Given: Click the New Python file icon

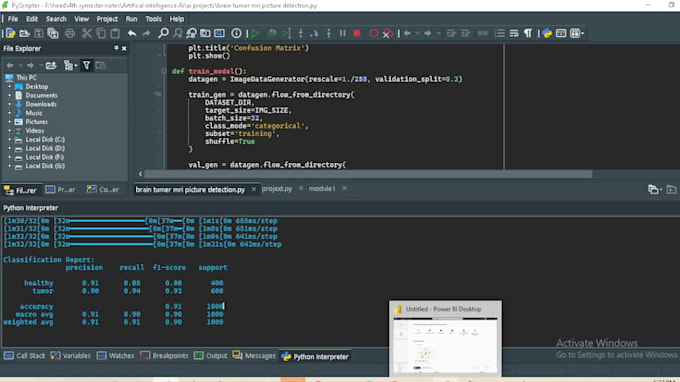Looking at the screenshot, I should coord(10,33).
